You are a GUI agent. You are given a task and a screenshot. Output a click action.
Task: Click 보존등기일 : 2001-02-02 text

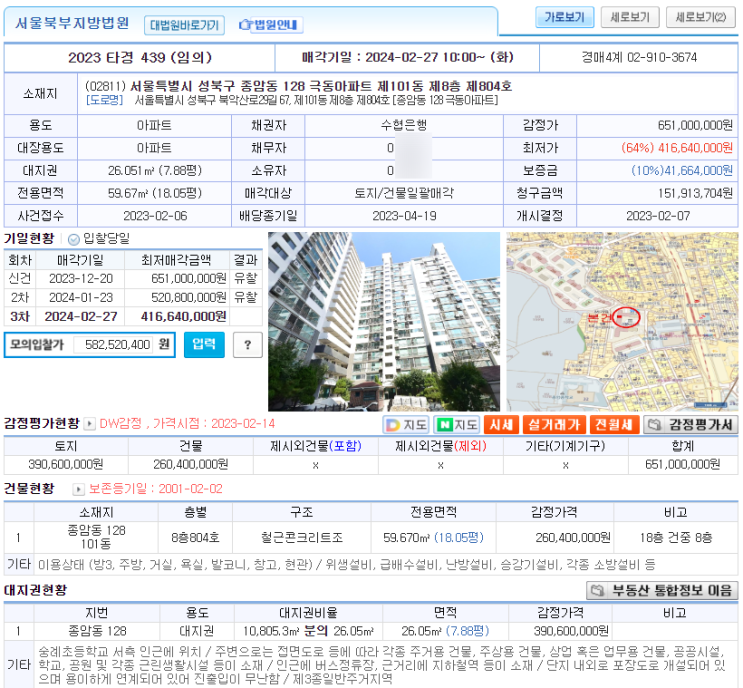155,489
